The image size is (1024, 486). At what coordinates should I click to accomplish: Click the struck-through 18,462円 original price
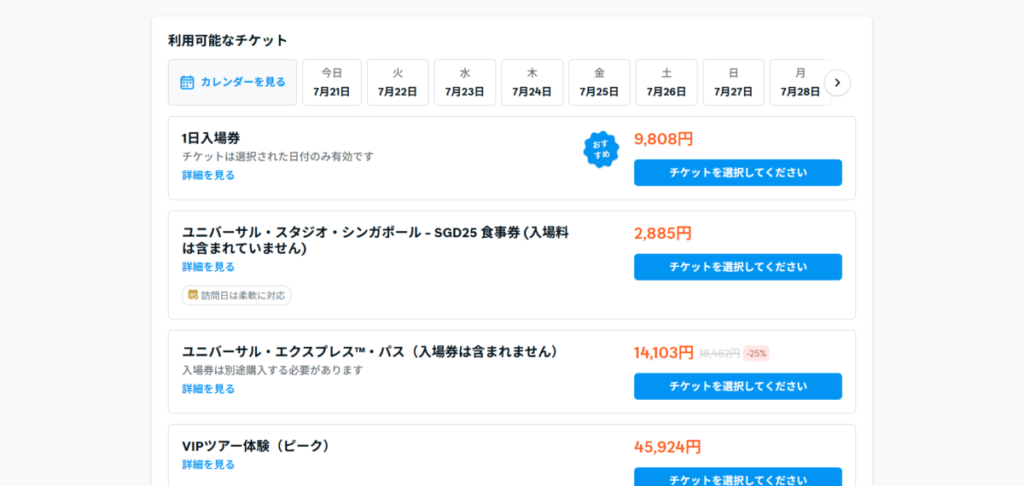pyautogui.click(x=720, y=353)
